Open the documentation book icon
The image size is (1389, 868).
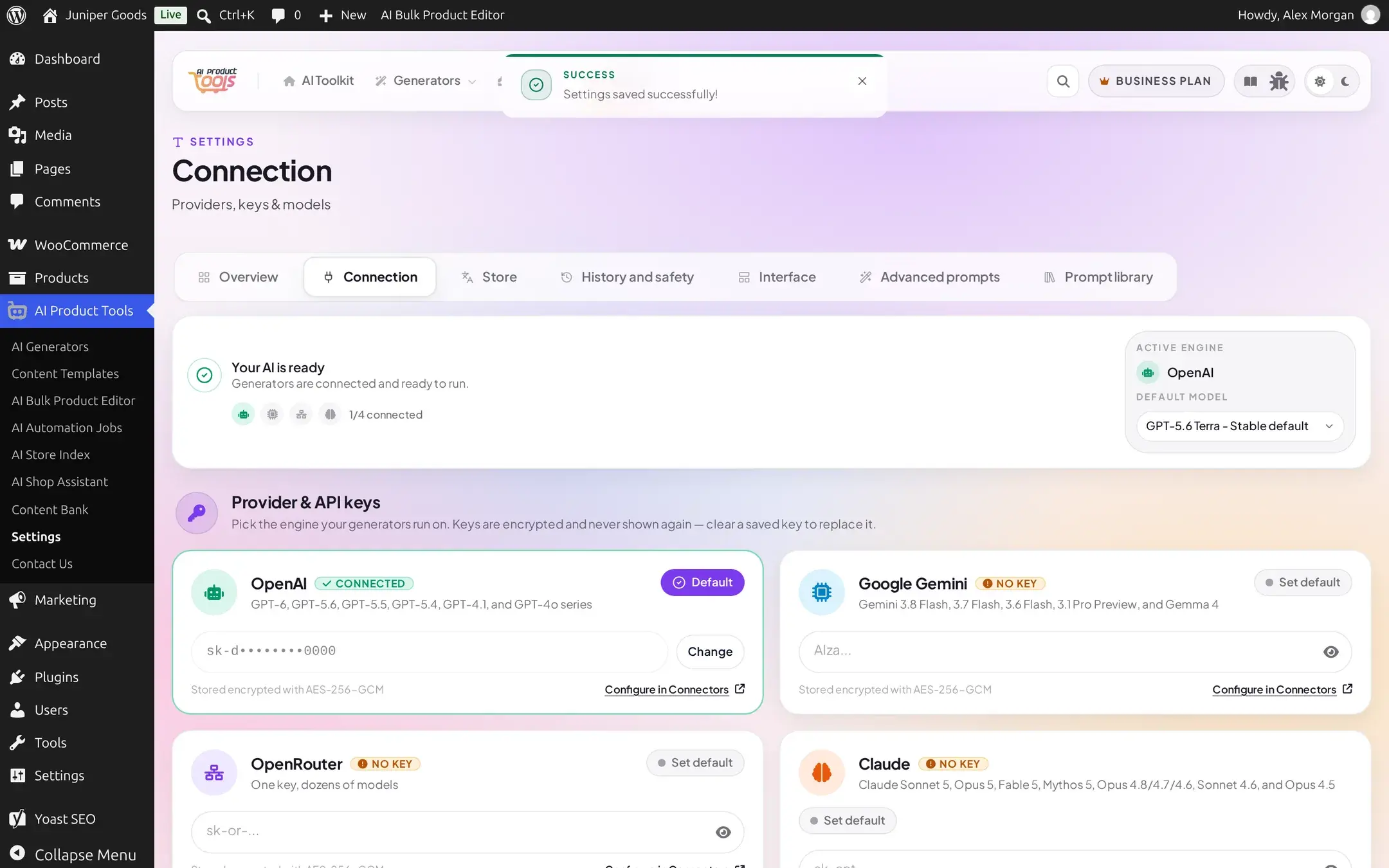[1250, 81]
